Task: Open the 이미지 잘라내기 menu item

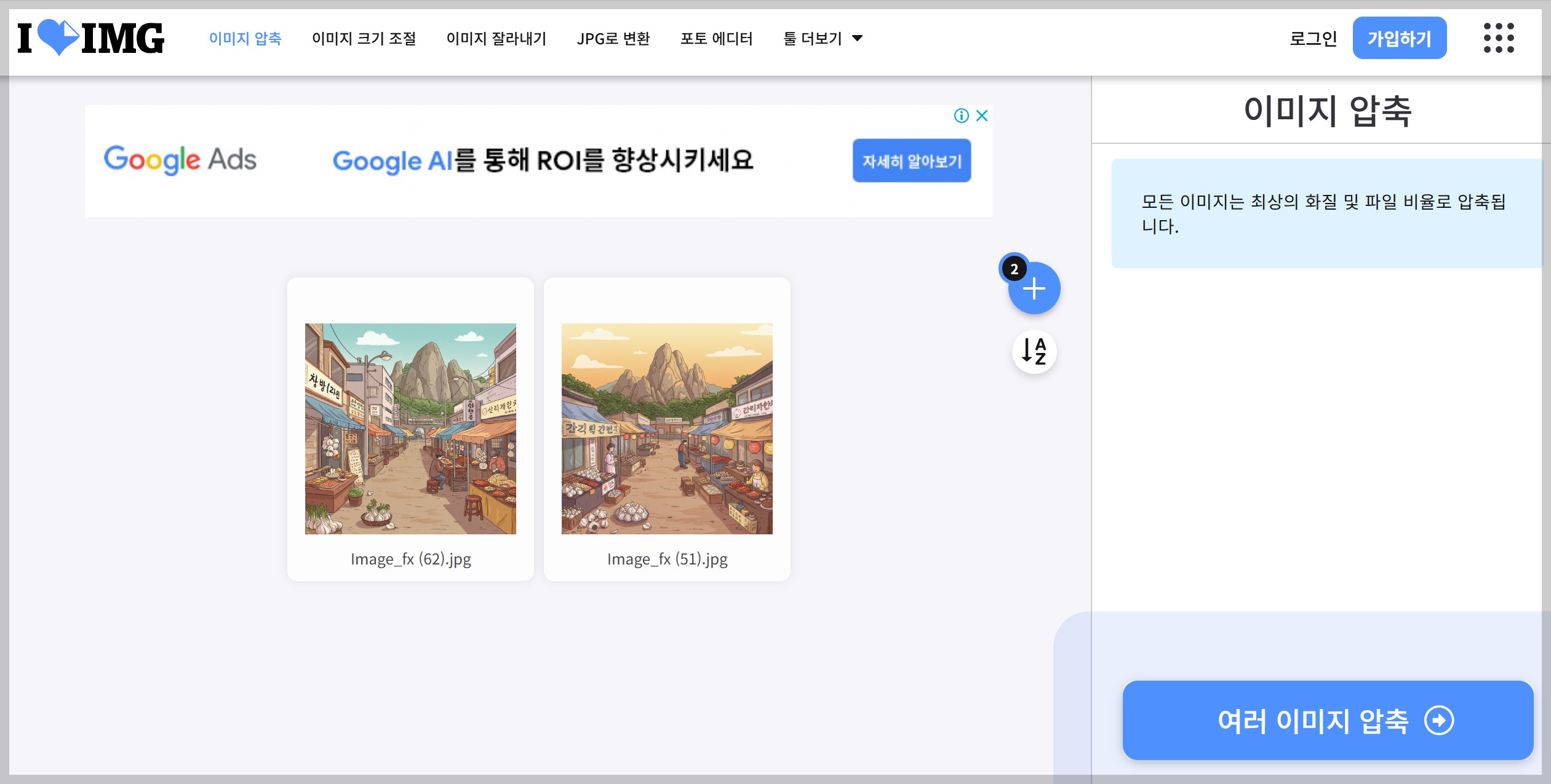Action: (x=496, y=38)
